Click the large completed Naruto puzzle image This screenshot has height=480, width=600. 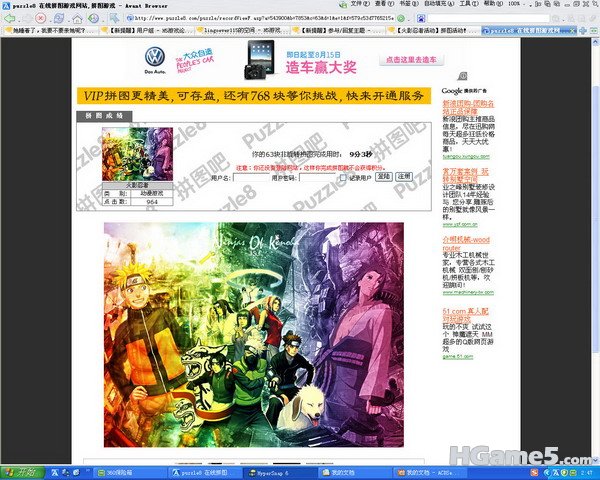point(254,335)
